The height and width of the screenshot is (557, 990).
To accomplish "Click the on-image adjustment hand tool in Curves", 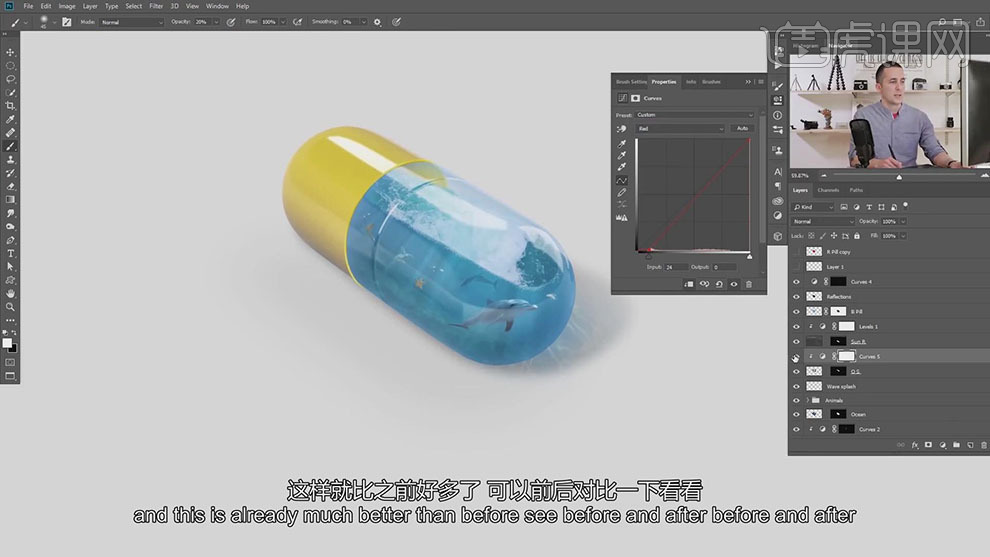I will pos(621,129).
